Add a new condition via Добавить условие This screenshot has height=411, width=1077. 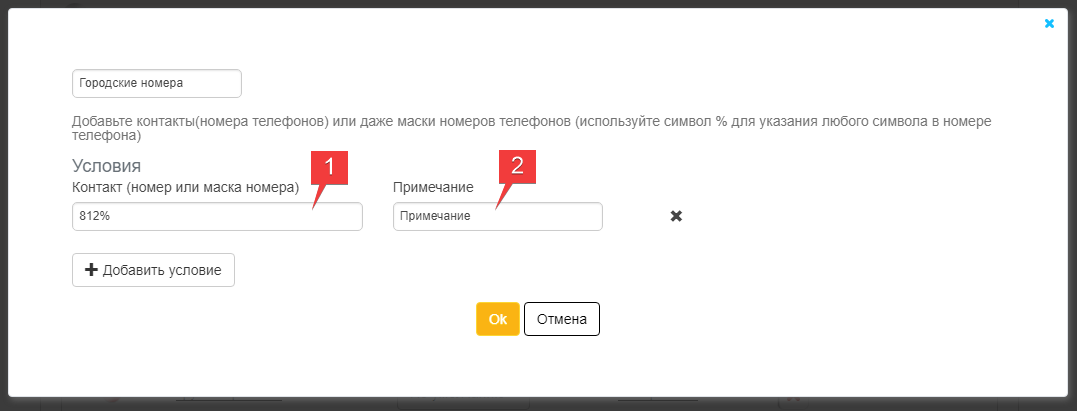[153, 270]
